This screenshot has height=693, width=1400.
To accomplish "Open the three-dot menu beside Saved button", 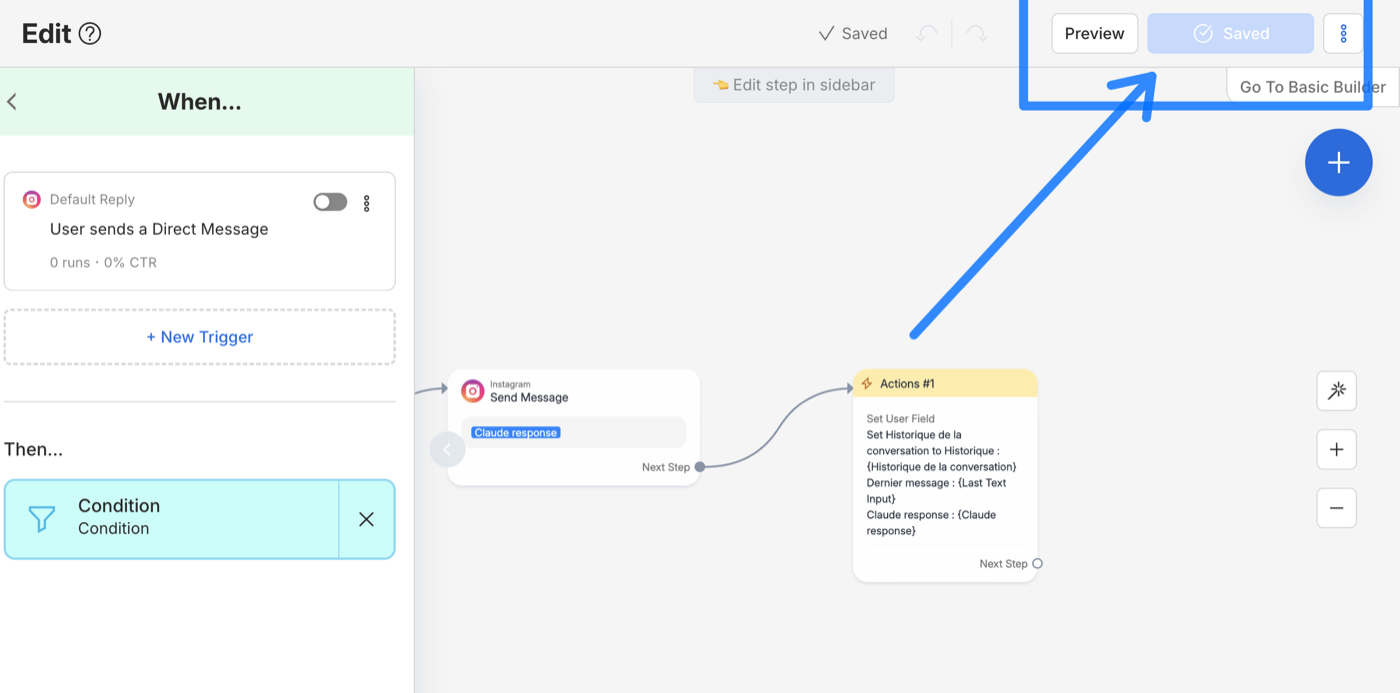I will coord(1343,33).
